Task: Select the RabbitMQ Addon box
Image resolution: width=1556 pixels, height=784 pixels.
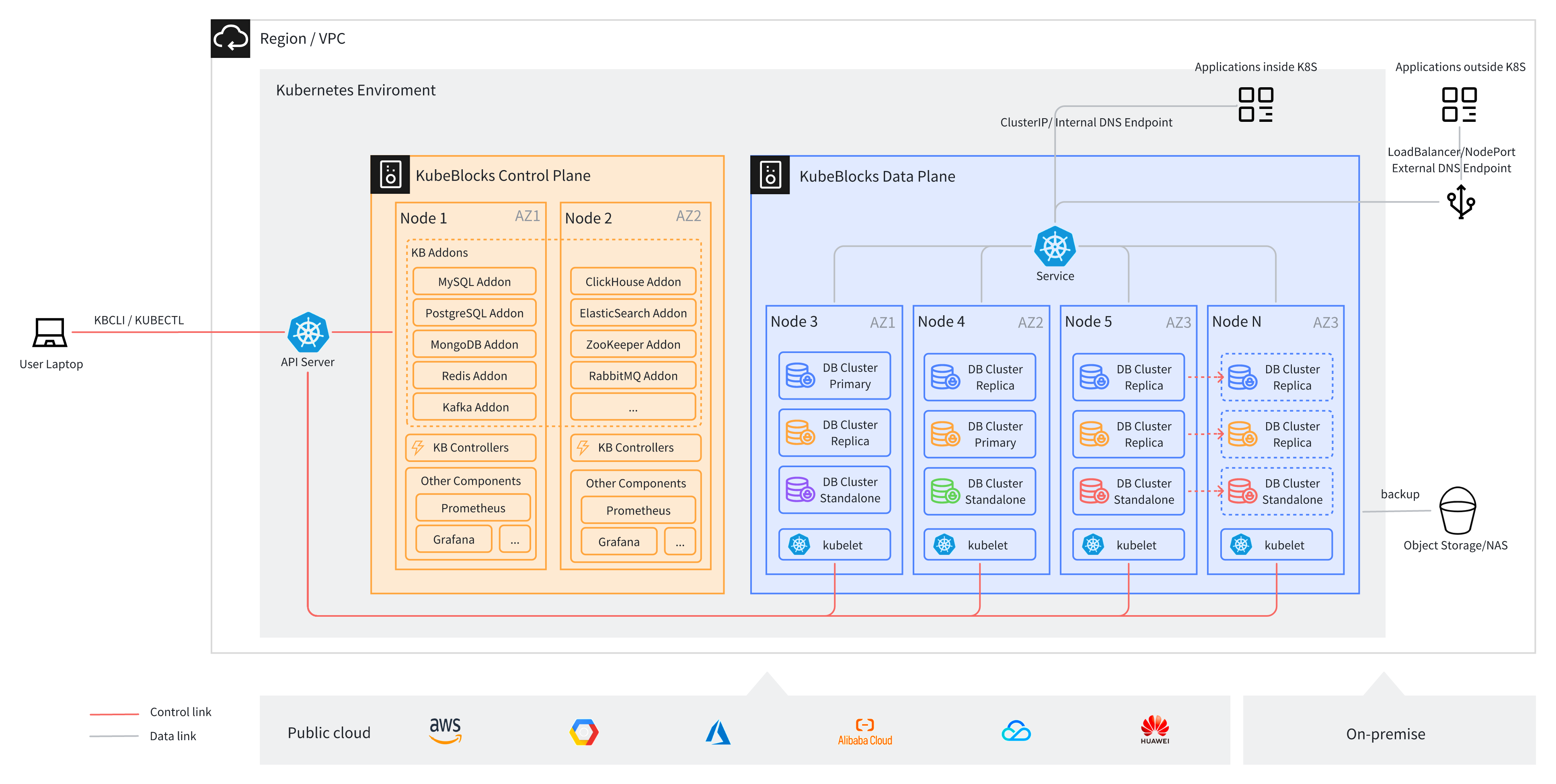Action: coord(633,376)
